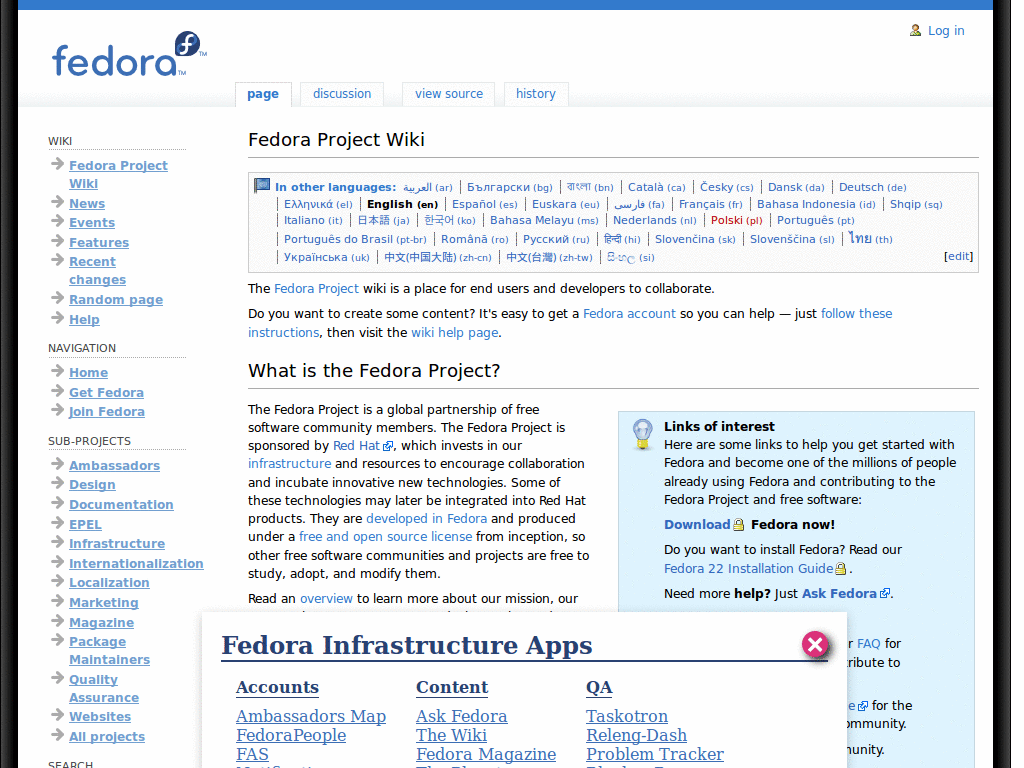
Task: Click the Fedora logo
Action: pos(129,54)
